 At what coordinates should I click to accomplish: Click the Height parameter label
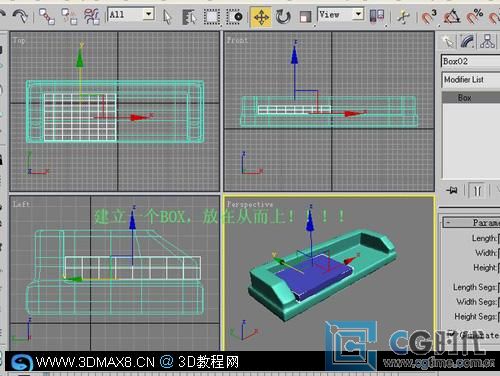tap(485, 267)
